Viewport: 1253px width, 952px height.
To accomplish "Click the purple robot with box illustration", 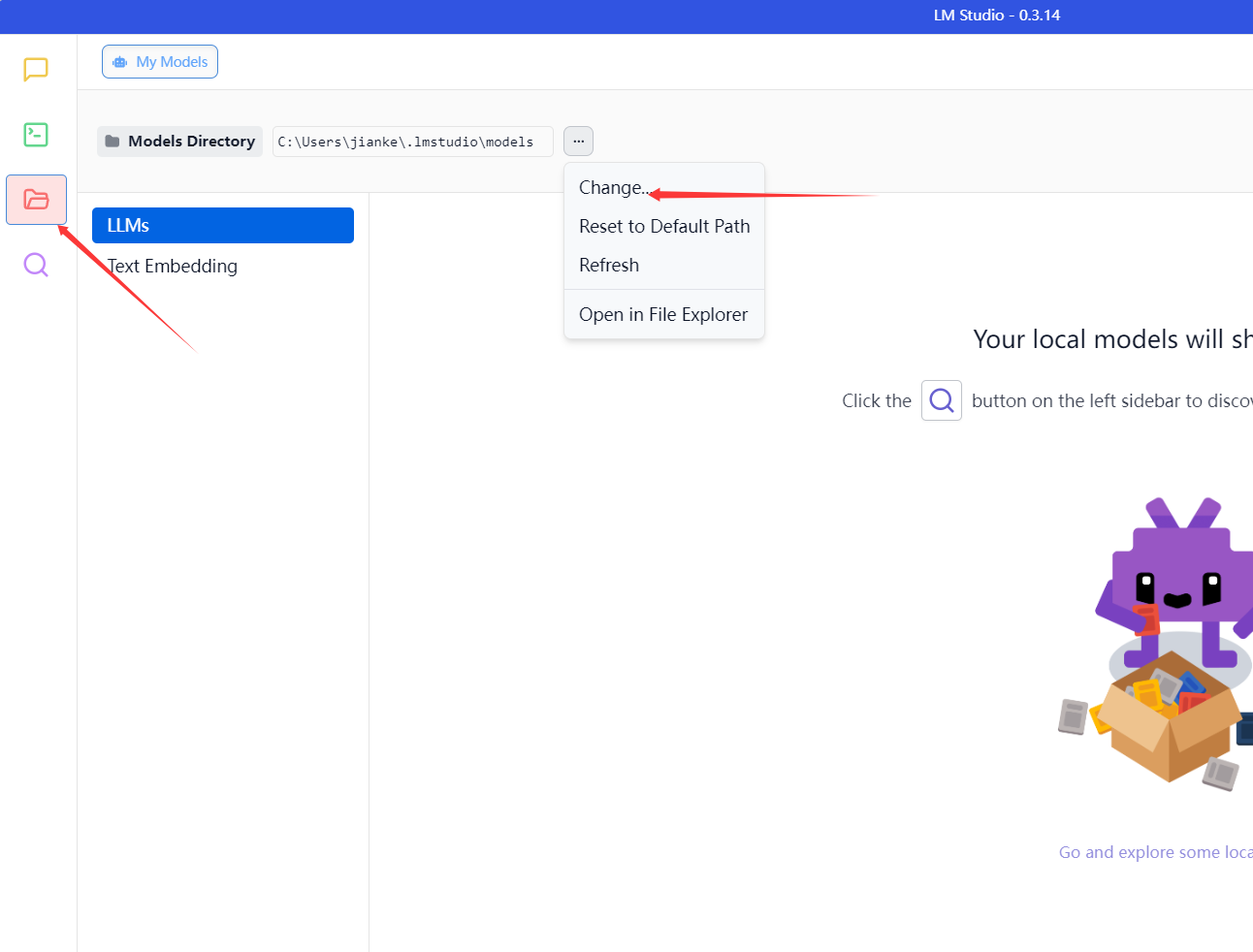I will click(x=1155, y=645).
